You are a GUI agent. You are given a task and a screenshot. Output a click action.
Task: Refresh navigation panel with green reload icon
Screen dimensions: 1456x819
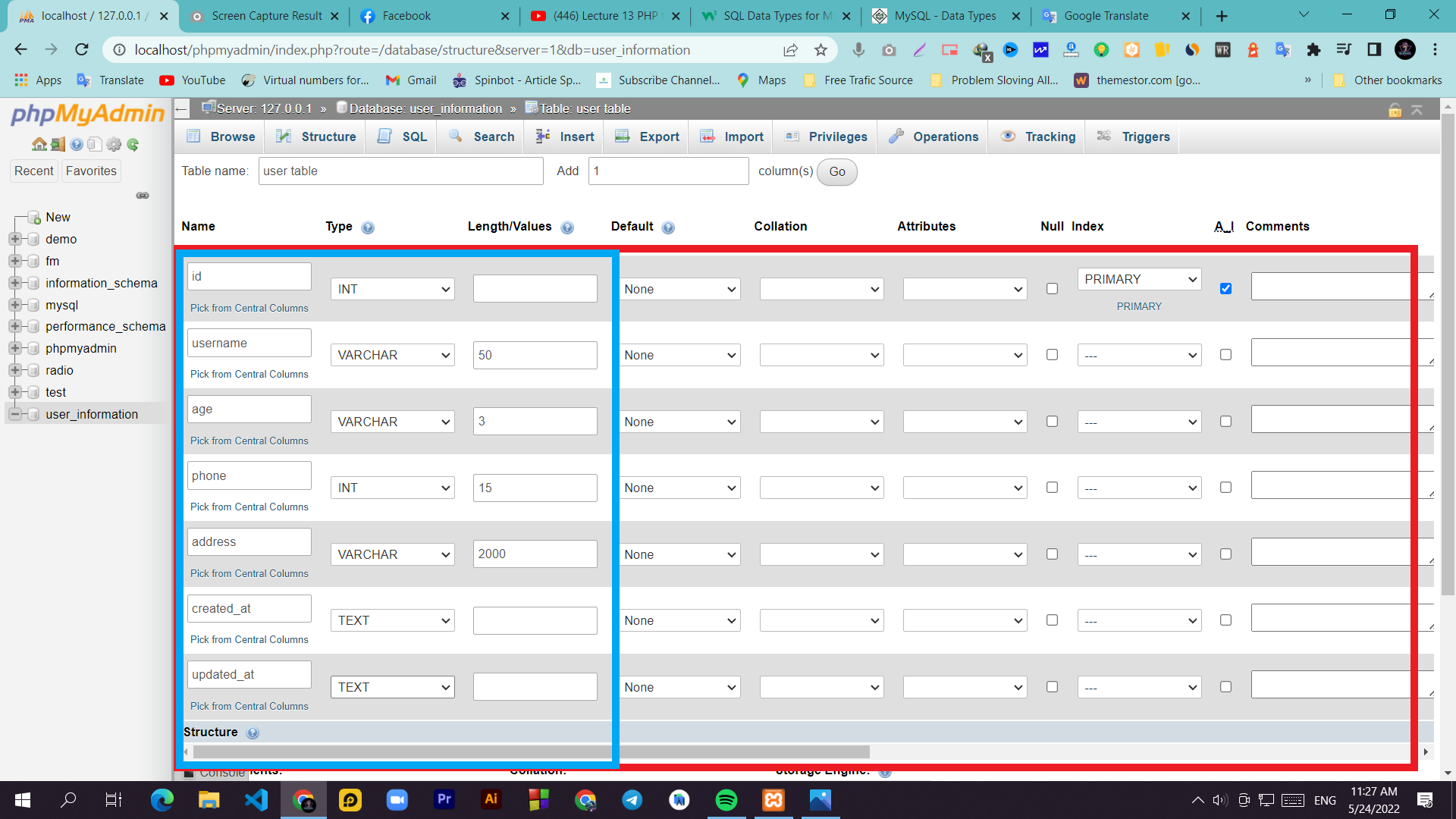(133, 144)
